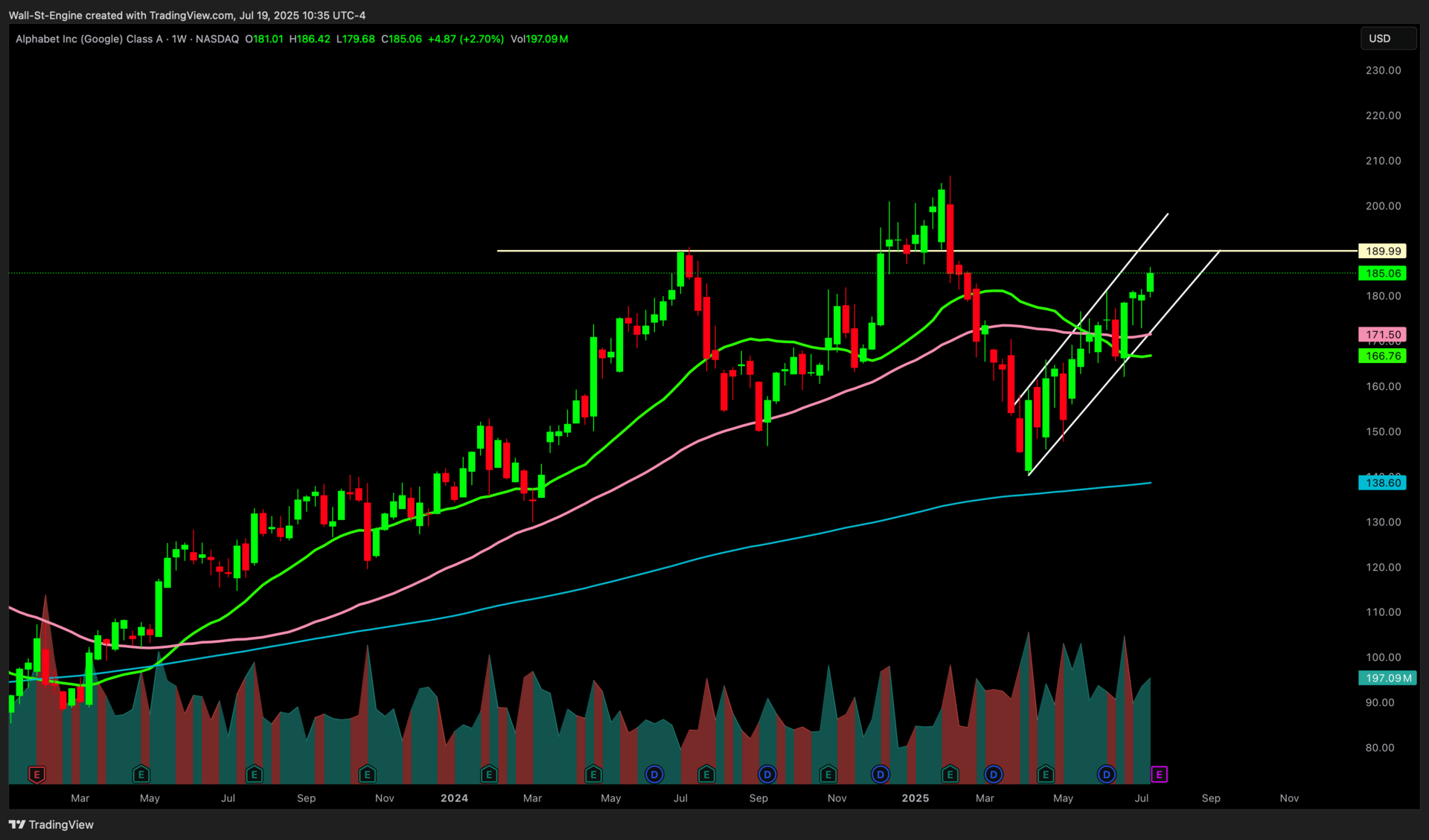This screenshot has height=840, width=1429.
Task: Click the pink 171.50 moving average label
Action: point(1383,335)
